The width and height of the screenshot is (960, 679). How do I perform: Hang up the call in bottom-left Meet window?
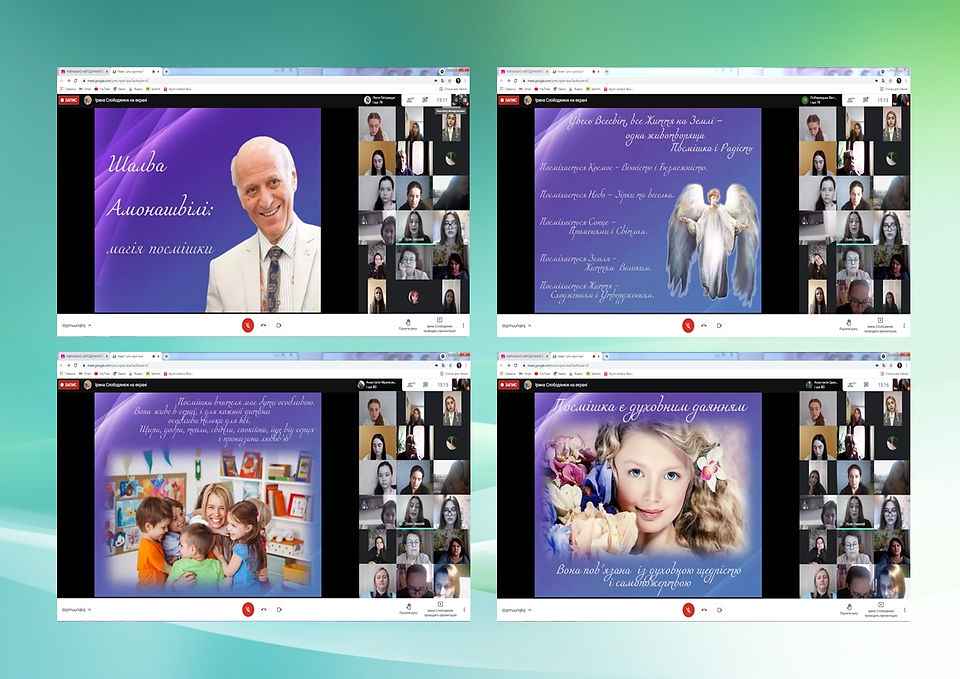(263, 609)
